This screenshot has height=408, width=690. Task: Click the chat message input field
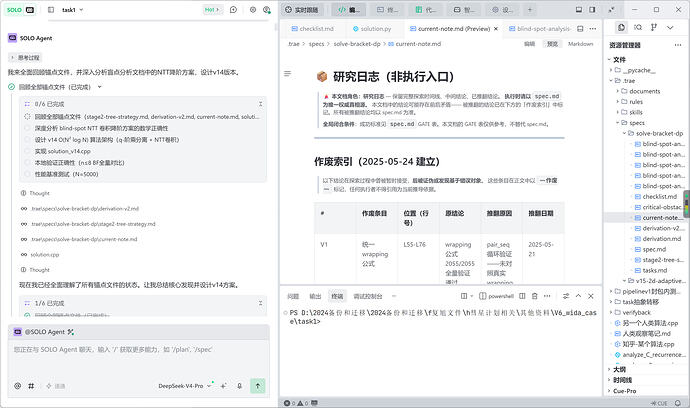click(138, 359)
